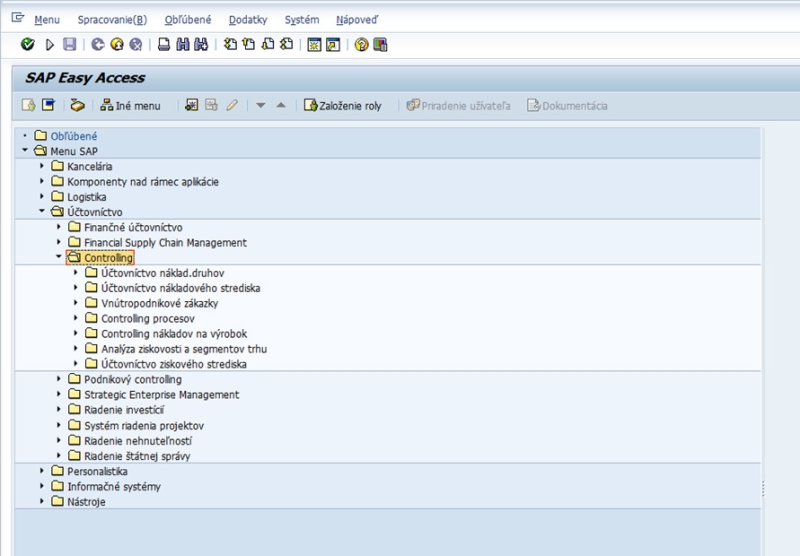800x556 pixels.
Task: Open the Dodatky menu
Action: tap(248, 20)
